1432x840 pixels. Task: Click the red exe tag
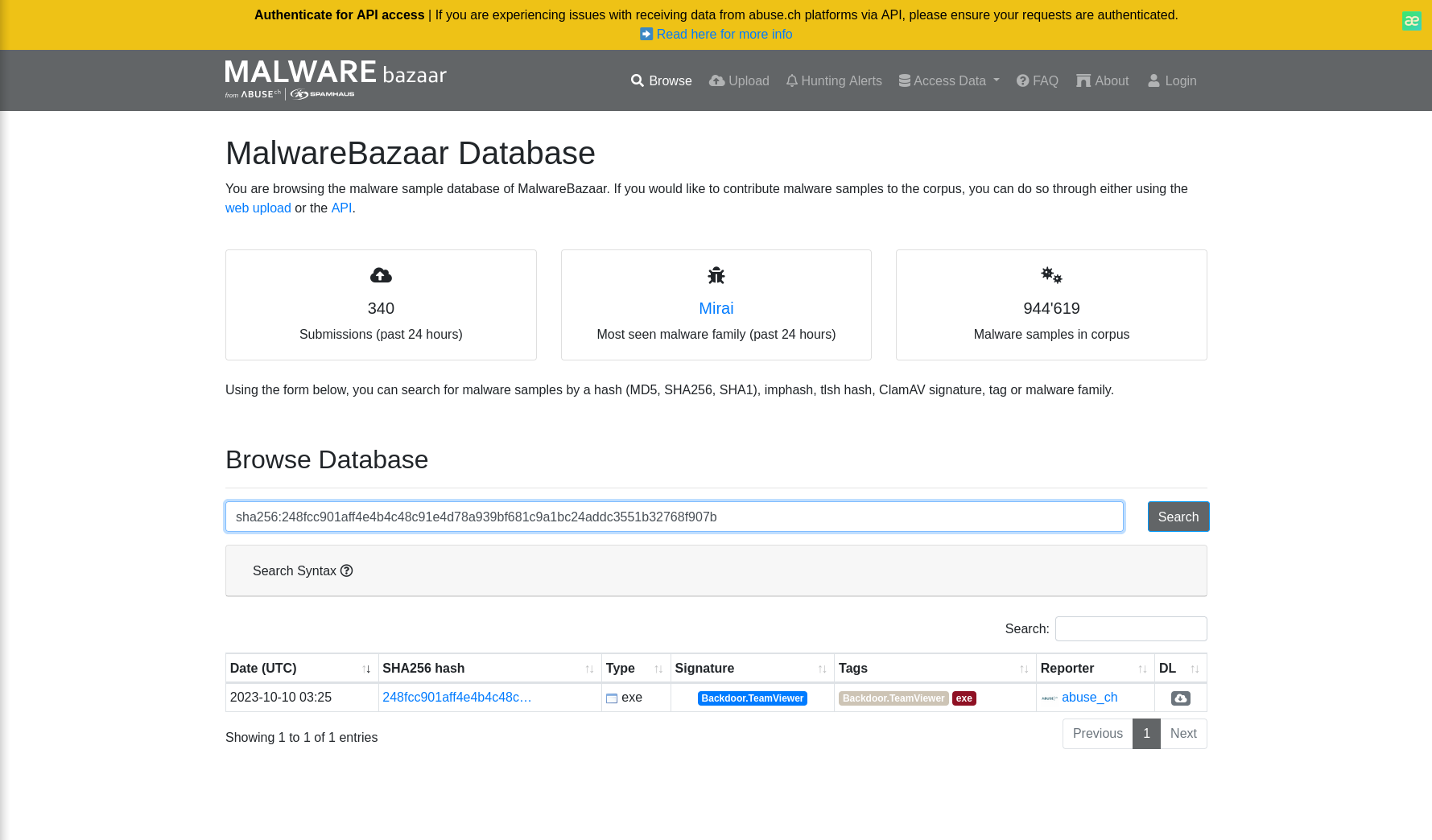coord(964,698)
